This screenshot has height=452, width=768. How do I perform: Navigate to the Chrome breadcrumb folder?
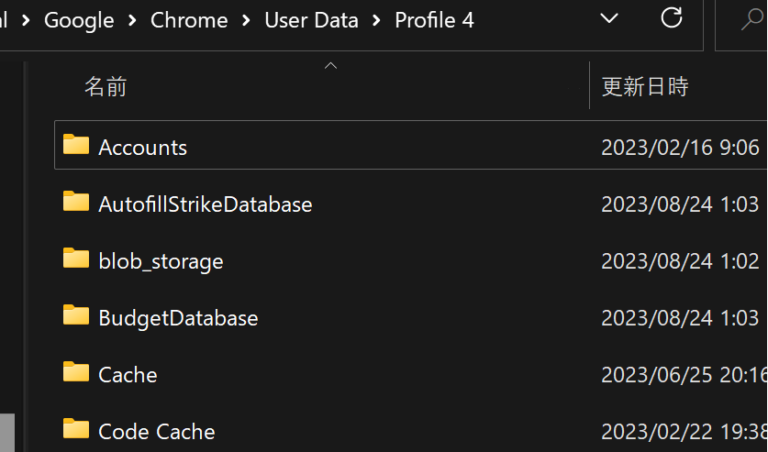click(189, 20)
